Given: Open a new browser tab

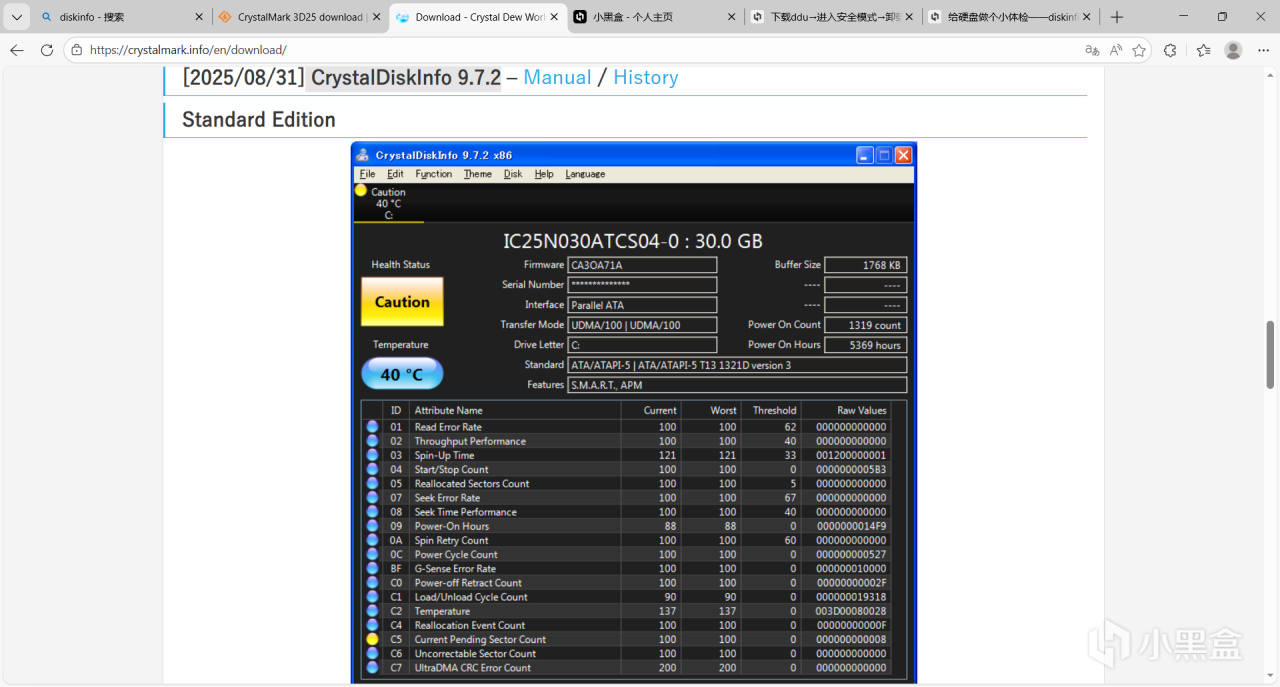Looking at the screenshot, I should pos(1117,17).
